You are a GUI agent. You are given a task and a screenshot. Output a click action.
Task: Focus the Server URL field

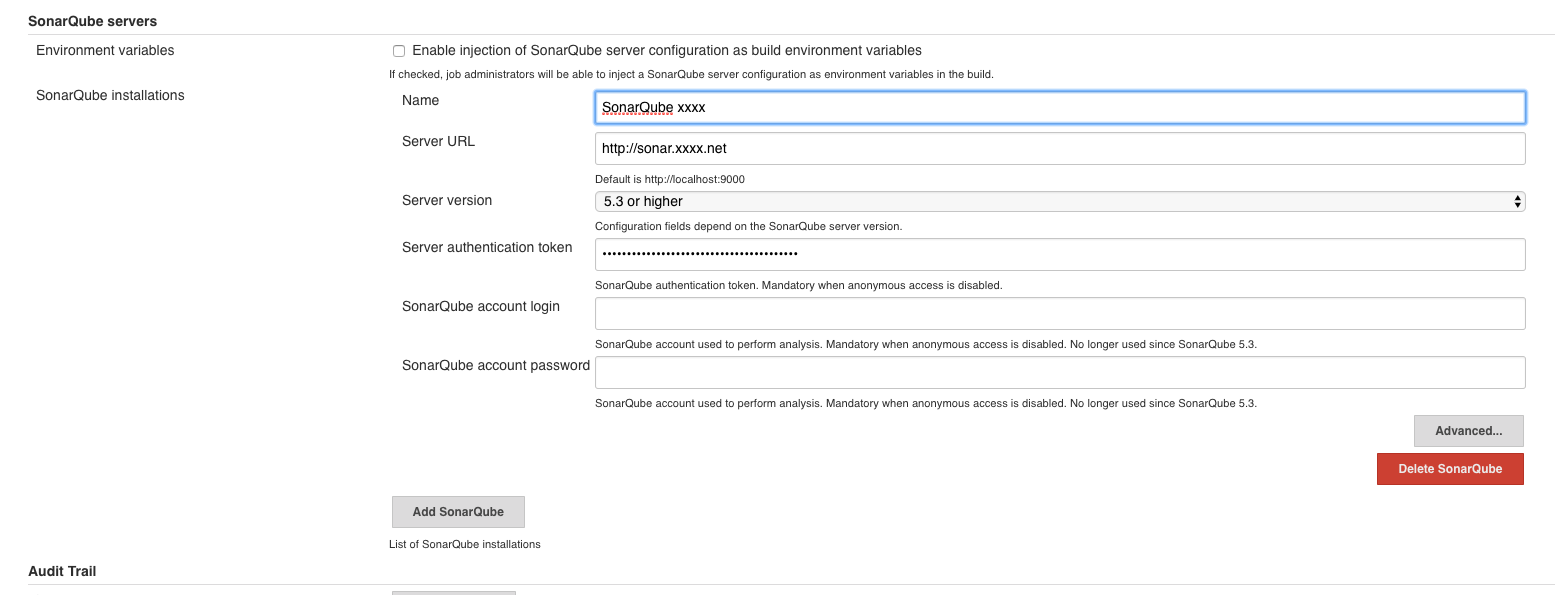point(1060,148)
